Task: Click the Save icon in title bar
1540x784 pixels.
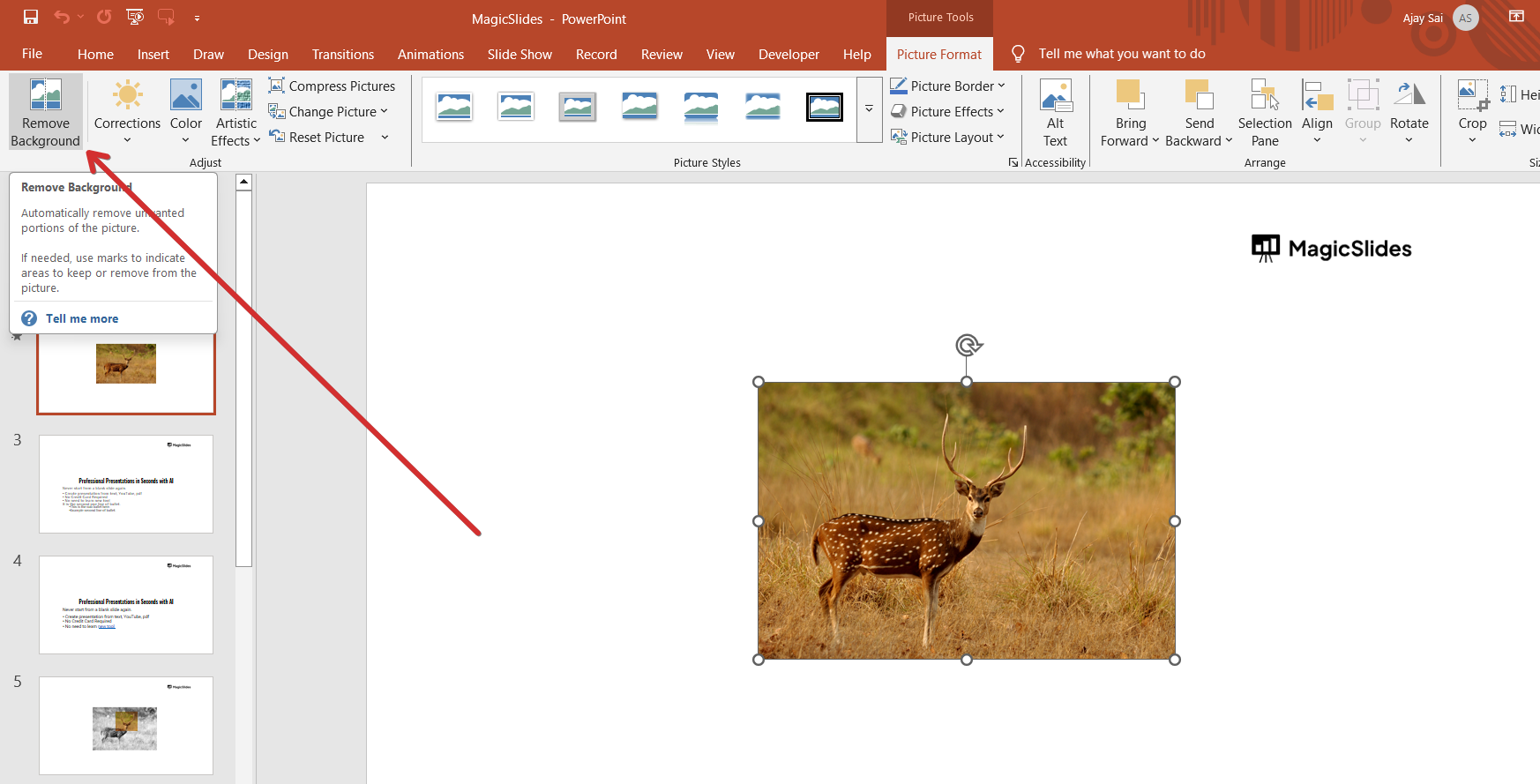Action: [x=31, y=17]
